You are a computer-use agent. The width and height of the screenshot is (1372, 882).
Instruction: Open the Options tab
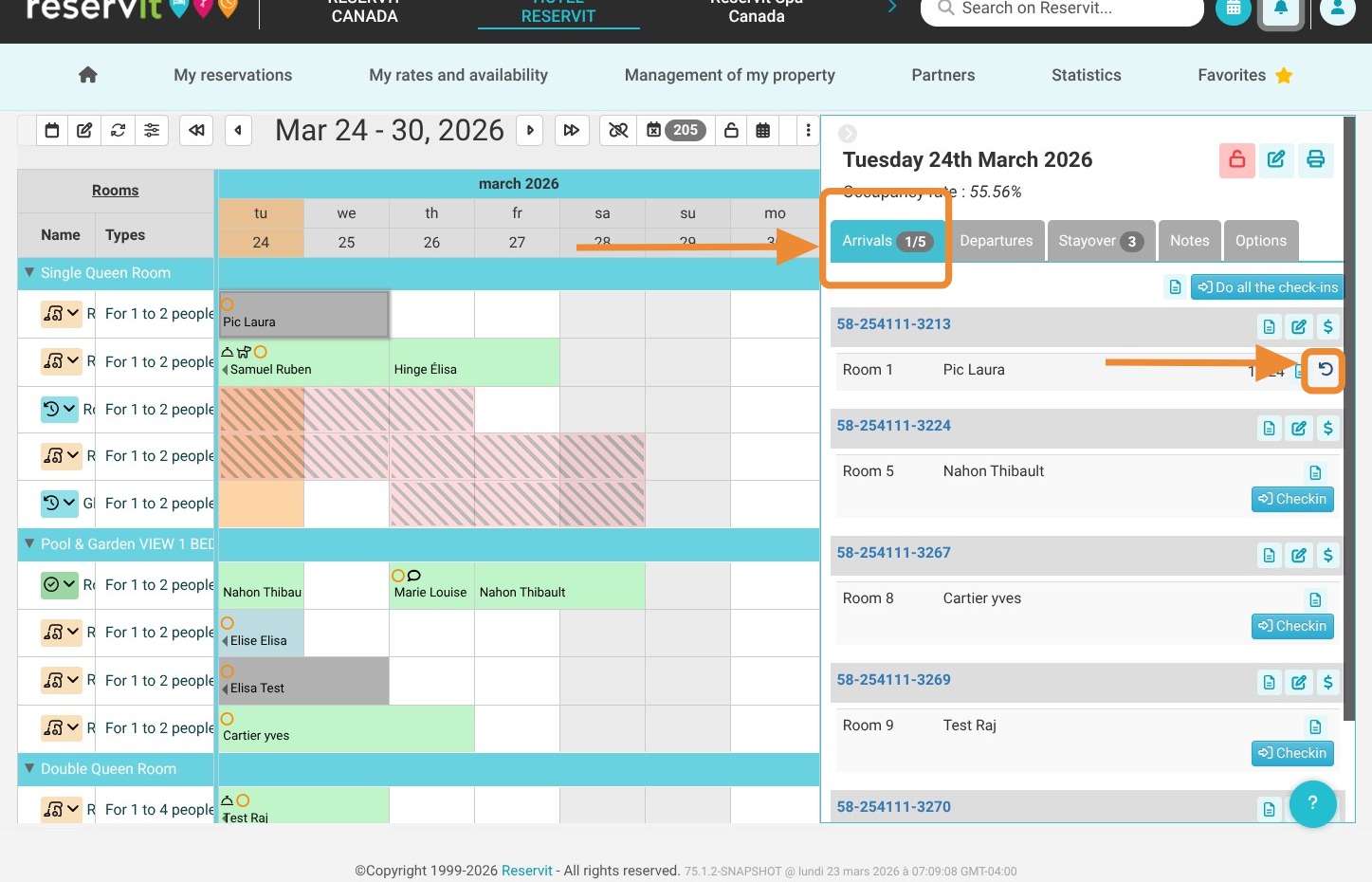click(x=1261, y=241)
